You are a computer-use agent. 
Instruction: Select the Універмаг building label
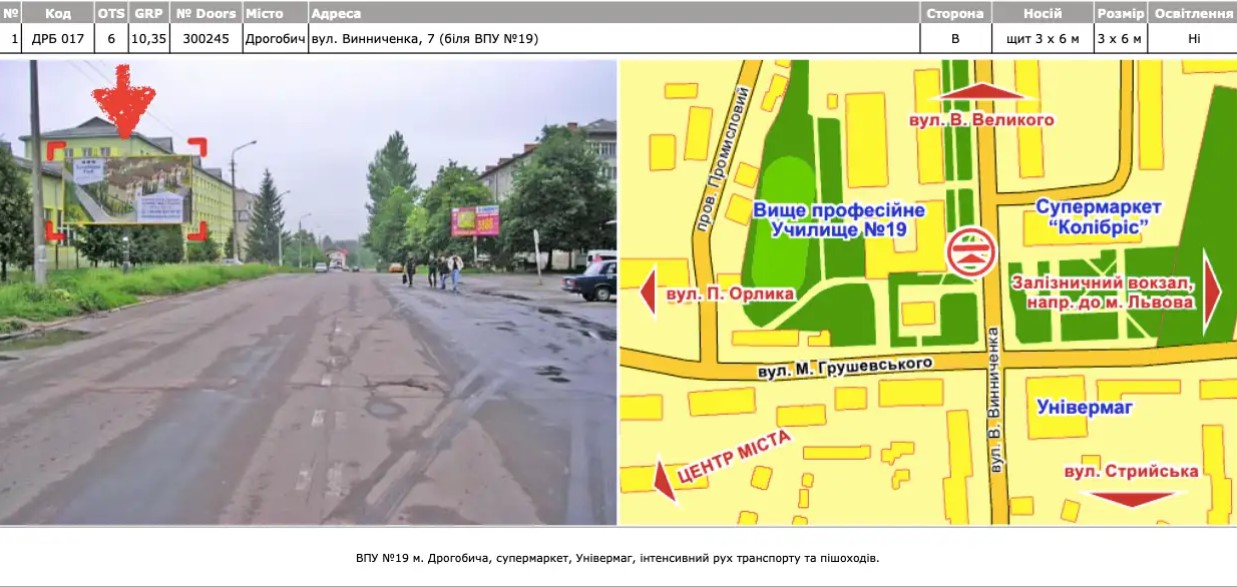(x=1083, y=408)
